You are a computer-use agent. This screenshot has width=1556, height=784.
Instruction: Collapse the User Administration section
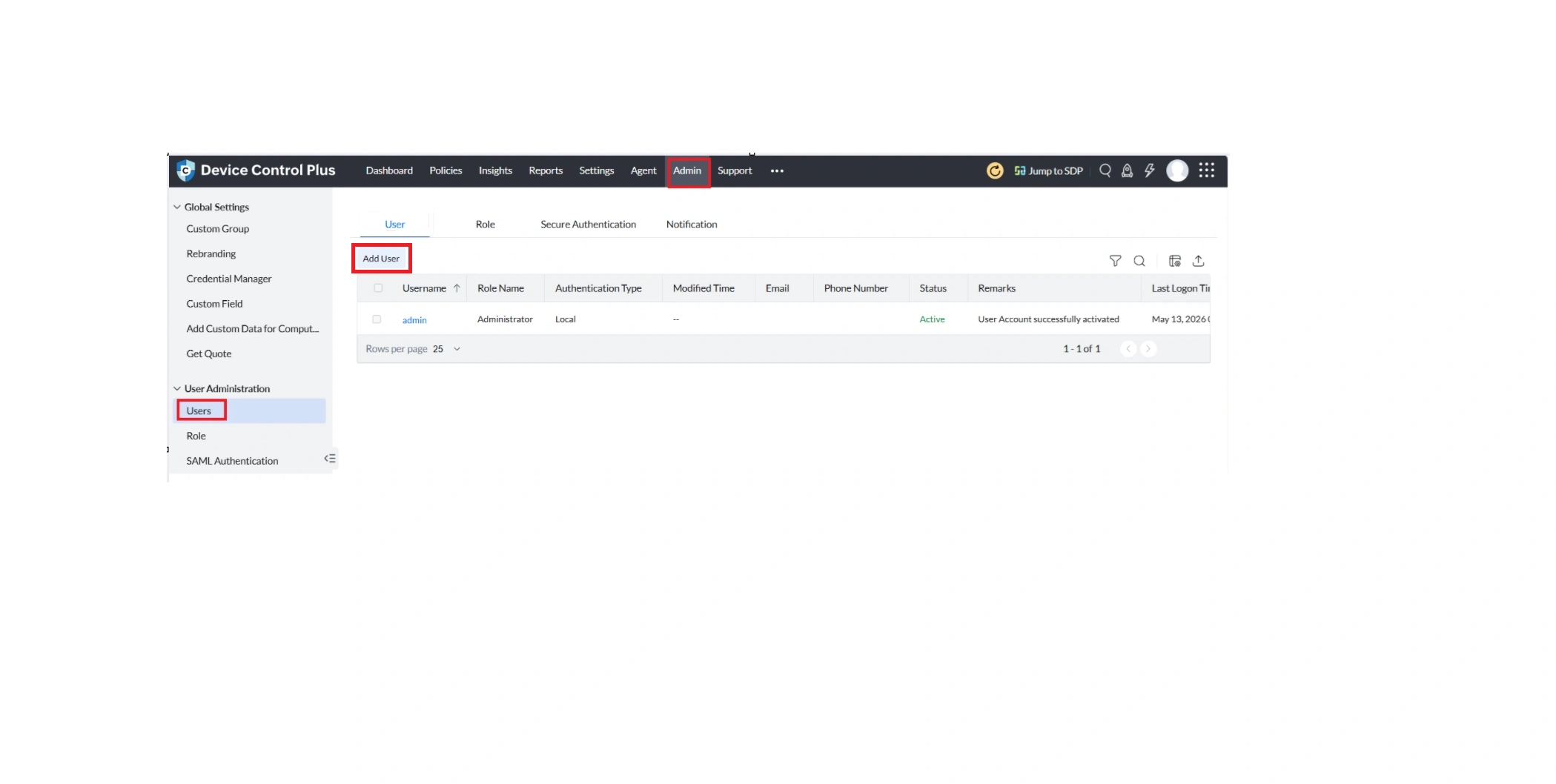(177, 389)
